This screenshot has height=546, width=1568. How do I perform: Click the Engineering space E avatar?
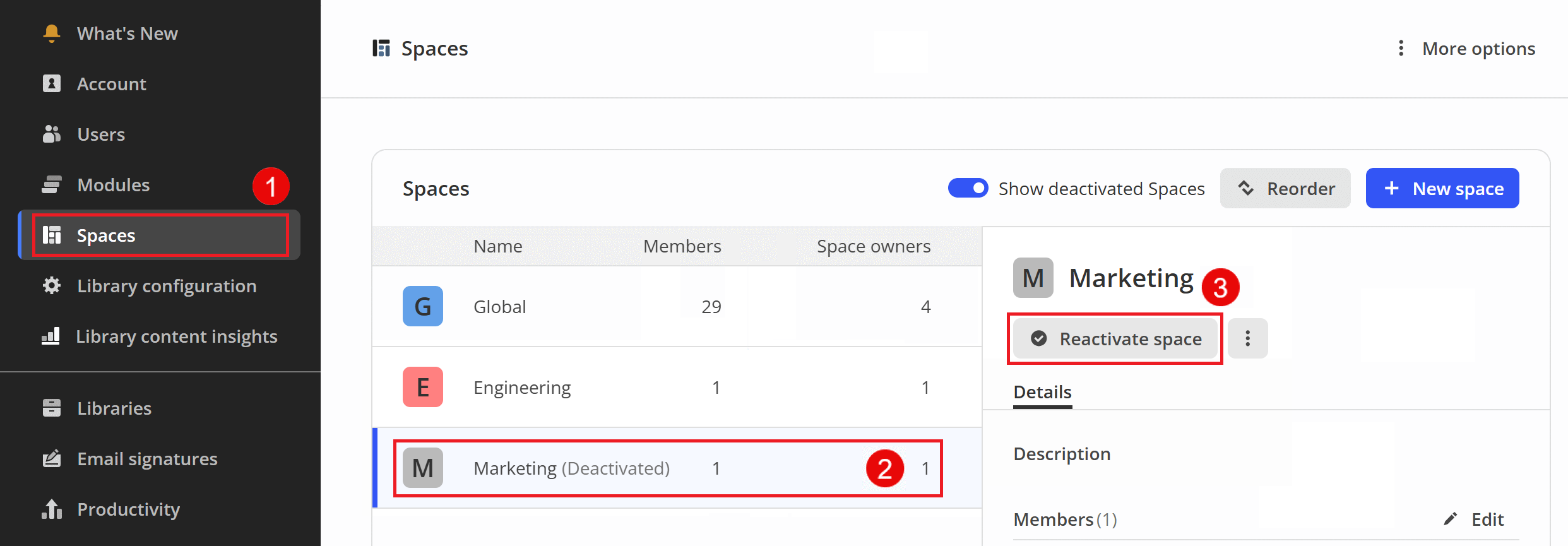point(423,387)
